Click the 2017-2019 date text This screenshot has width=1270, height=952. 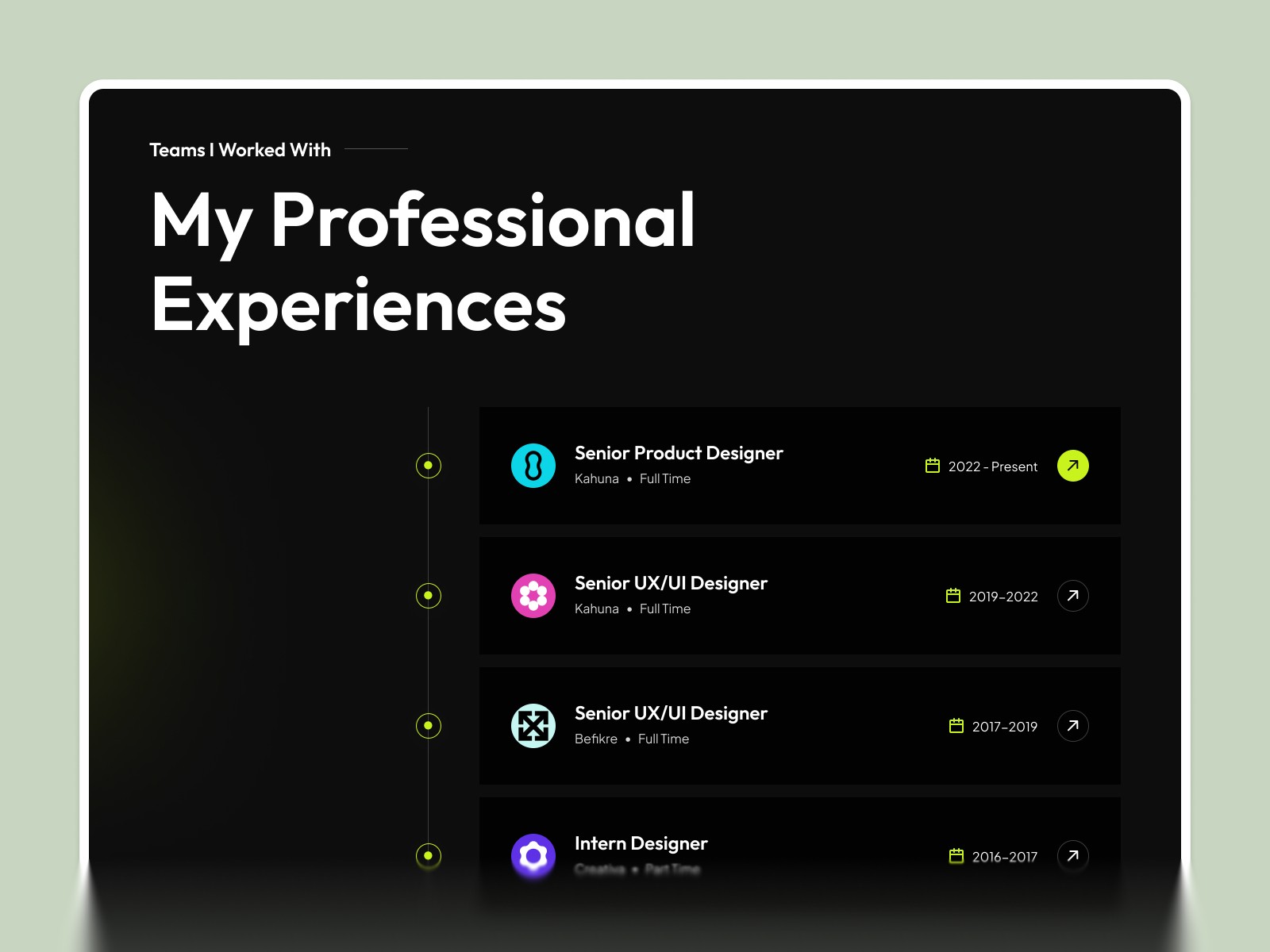click(x=1005, y=727)
